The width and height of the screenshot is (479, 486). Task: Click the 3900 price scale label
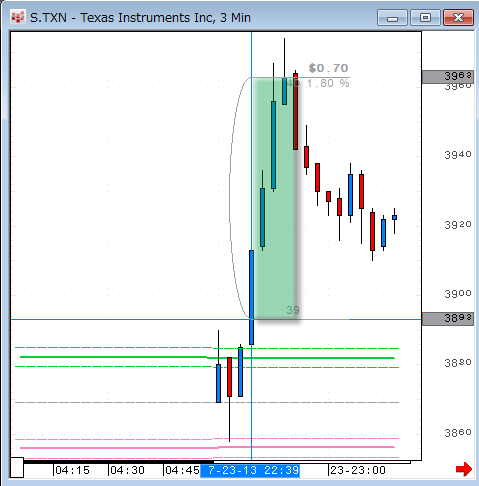click(x=458, y=294)
